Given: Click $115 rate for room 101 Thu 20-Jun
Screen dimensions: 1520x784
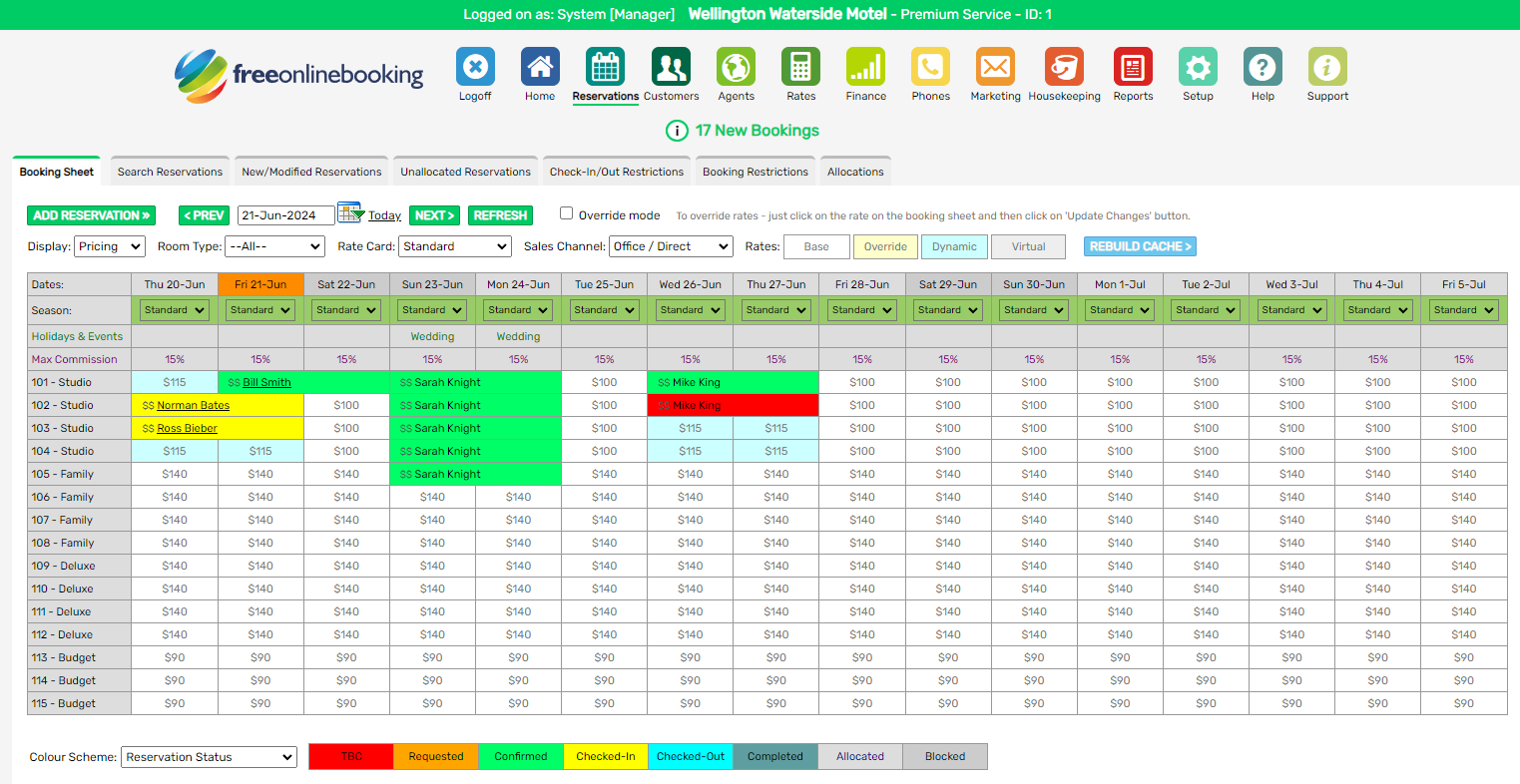Looking at the screenshot, I should click(x=175, y=382).
